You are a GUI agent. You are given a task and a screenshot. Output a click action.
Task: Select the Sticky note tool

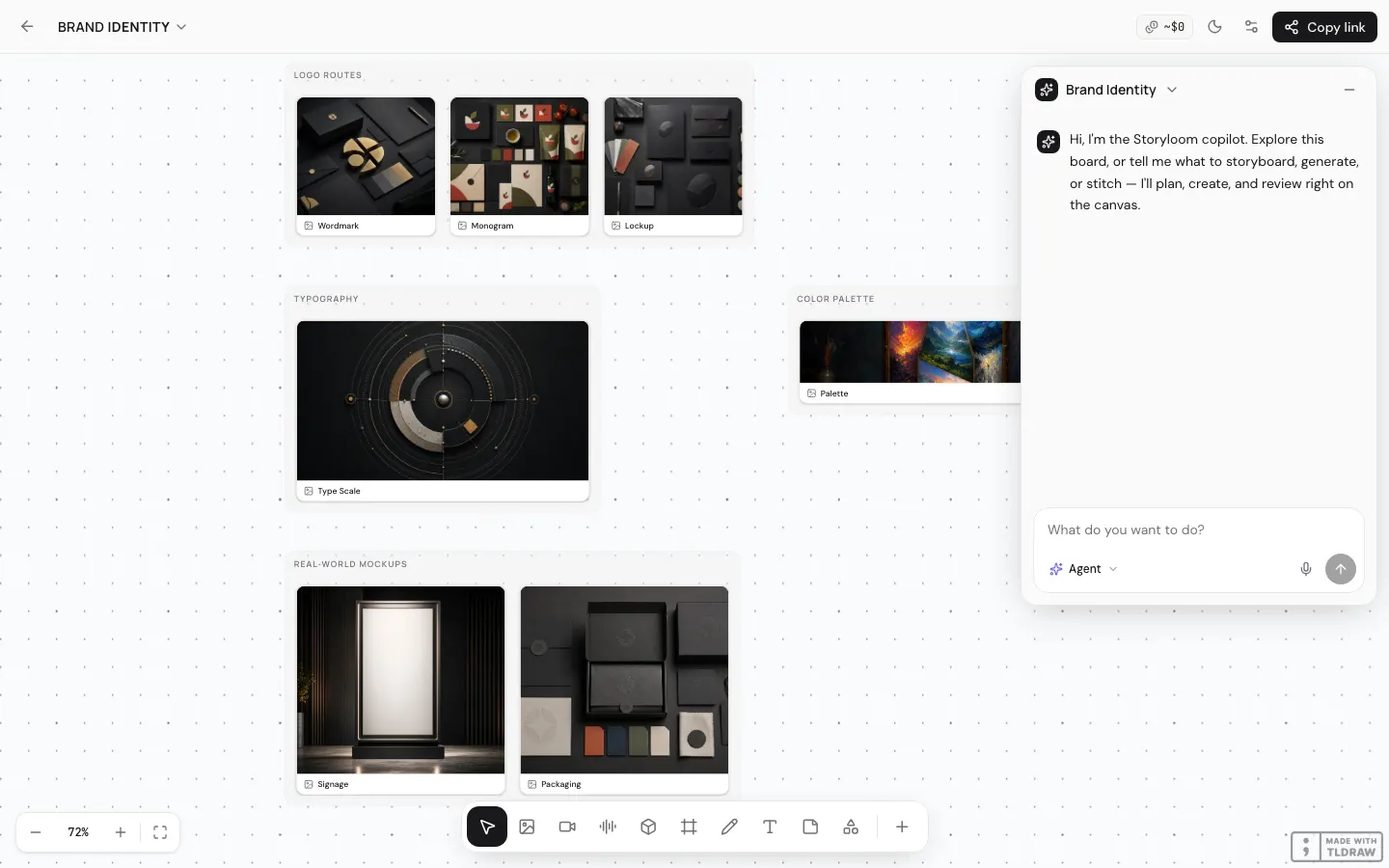click(x=810, y=827)
